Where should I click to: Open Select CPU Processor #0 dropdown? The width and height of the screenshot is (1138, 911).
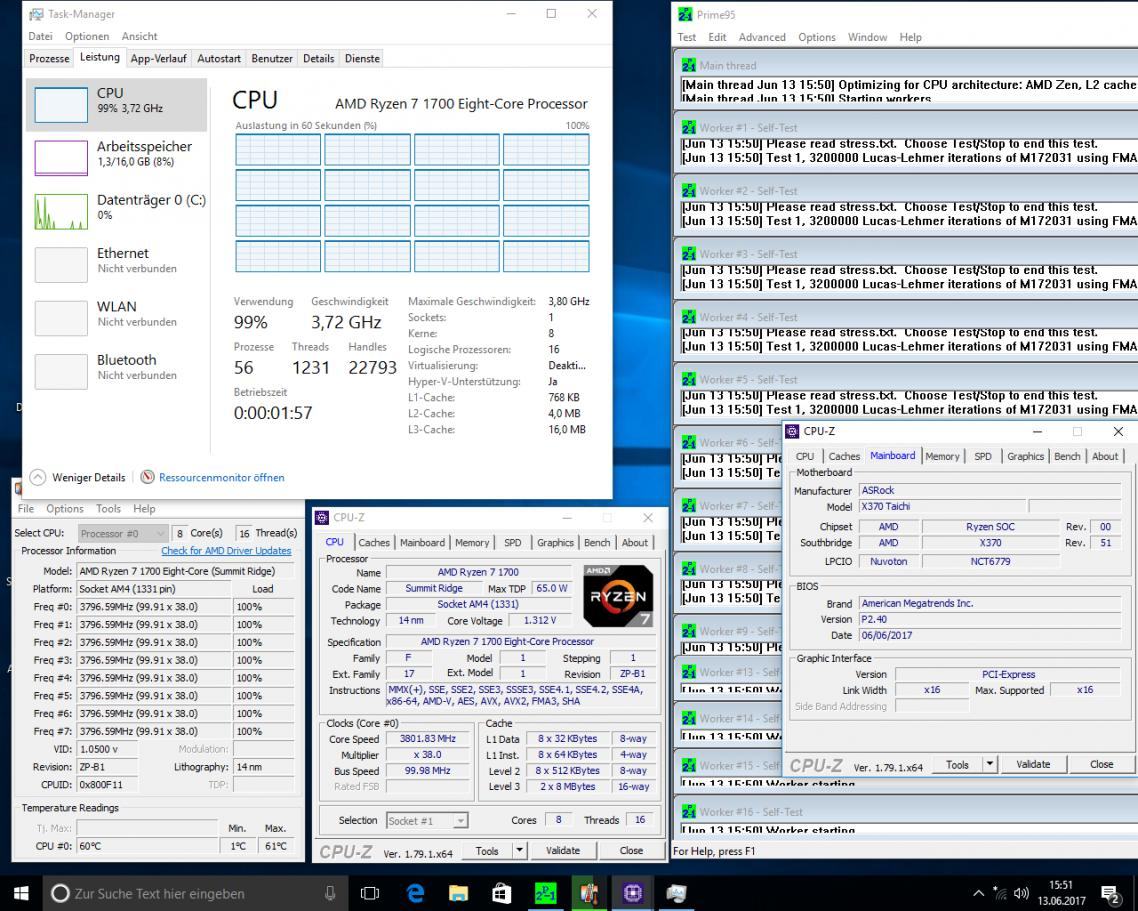[x=123, y=534]
